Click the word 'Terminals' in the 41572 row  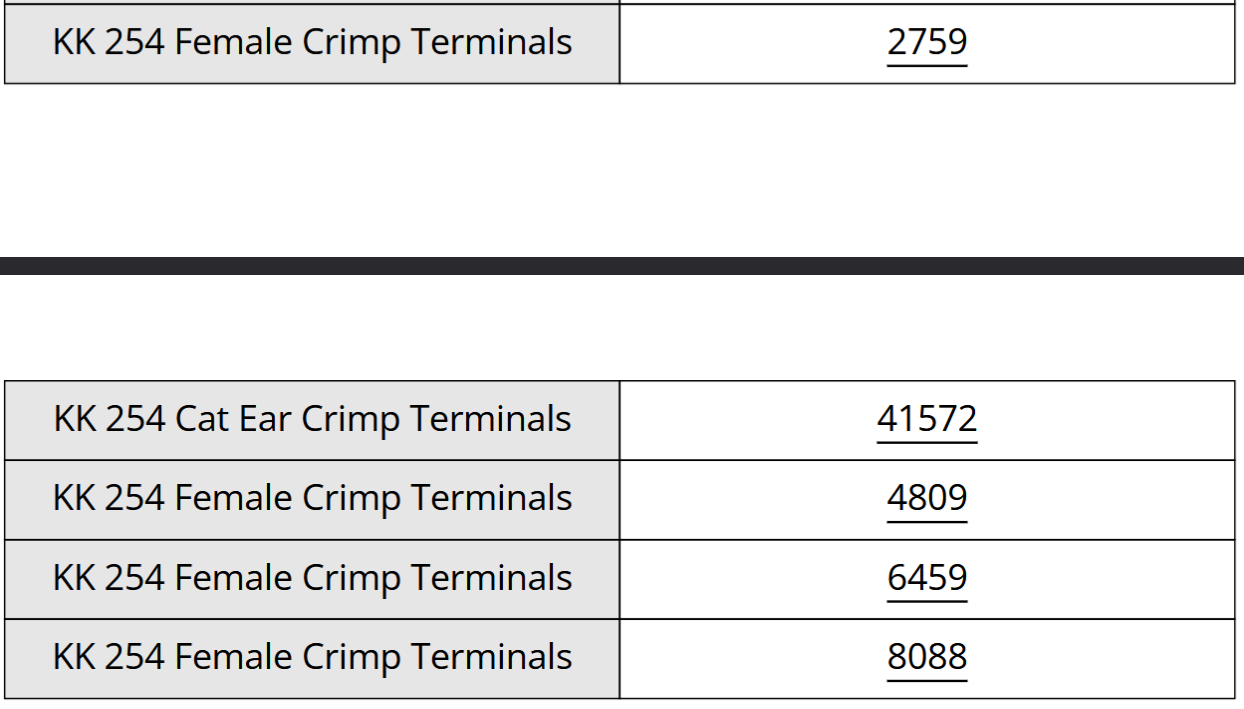pos(491,419)
